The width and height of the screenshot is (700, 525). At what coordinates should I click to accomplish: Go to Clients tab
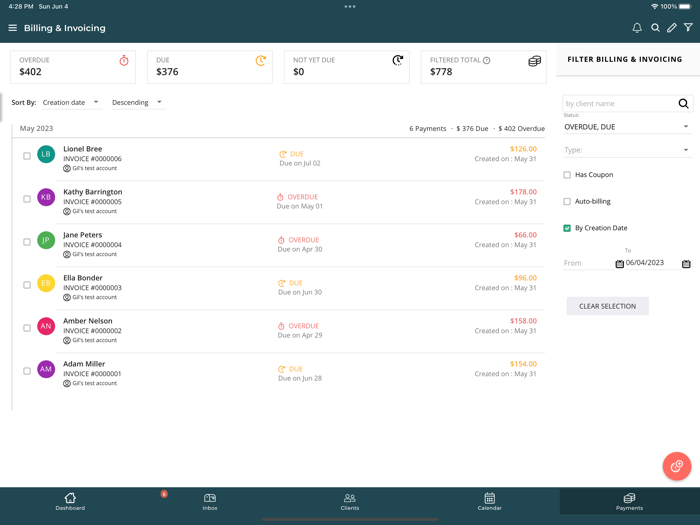click(350, 501)
